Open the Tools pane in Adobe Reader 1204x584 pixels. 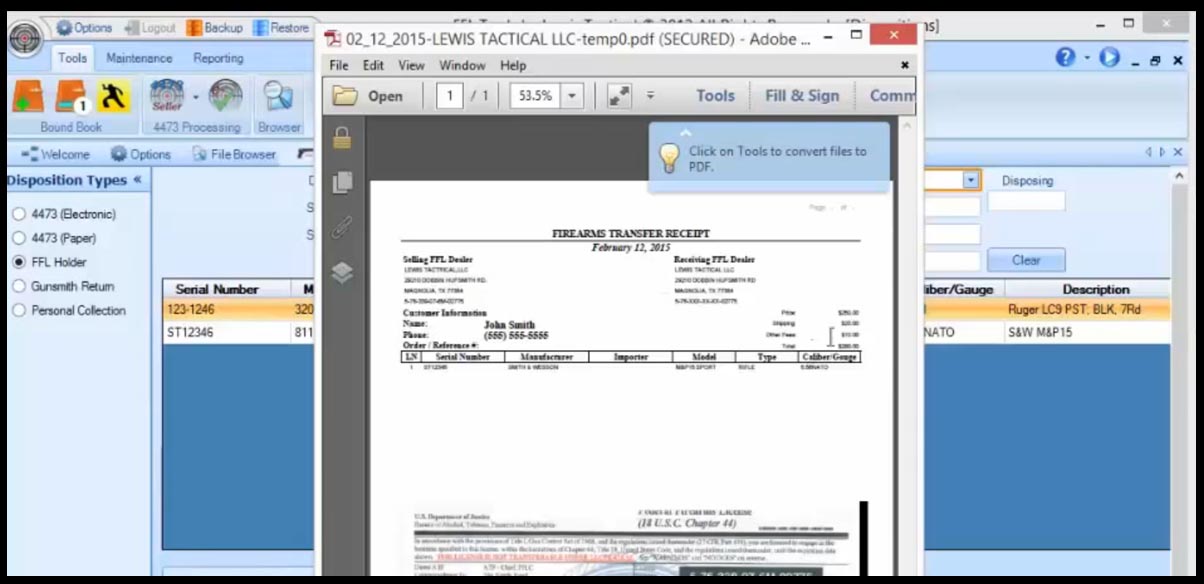point(715,96)
